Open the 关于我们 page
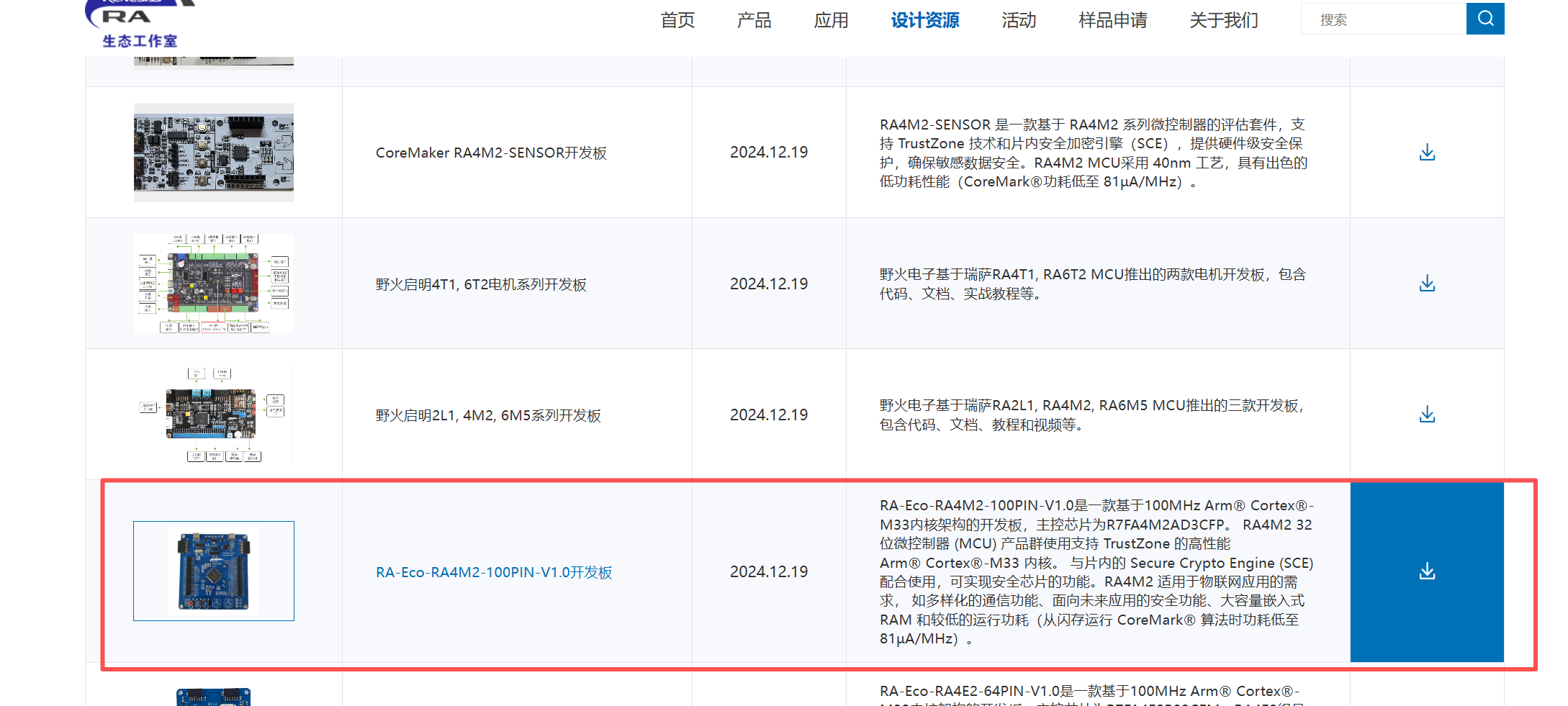1568x706 pixels. coord(1224,20)
